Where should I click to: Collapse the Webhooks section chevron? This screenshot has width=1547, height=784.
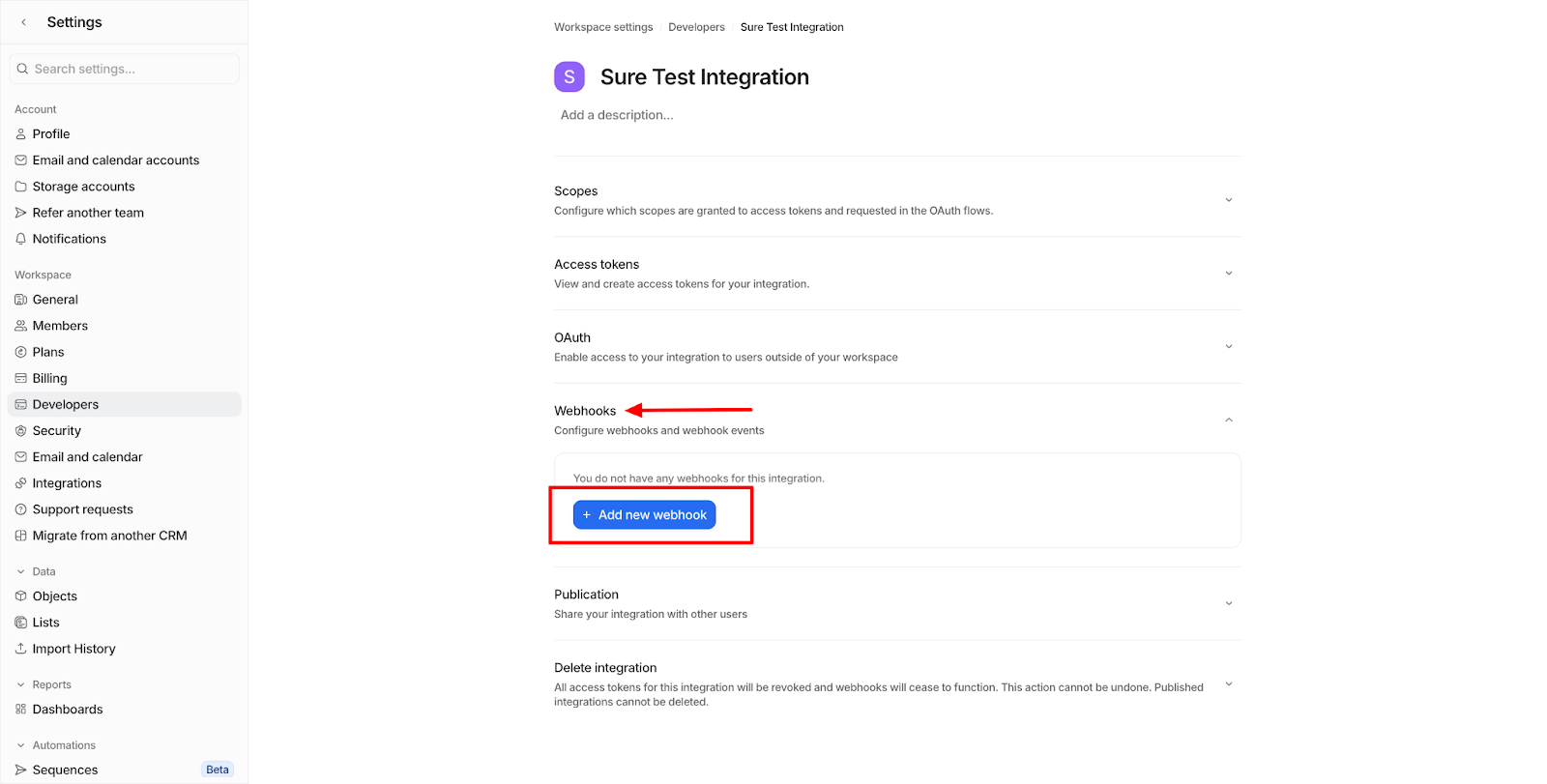(1229, 421)
